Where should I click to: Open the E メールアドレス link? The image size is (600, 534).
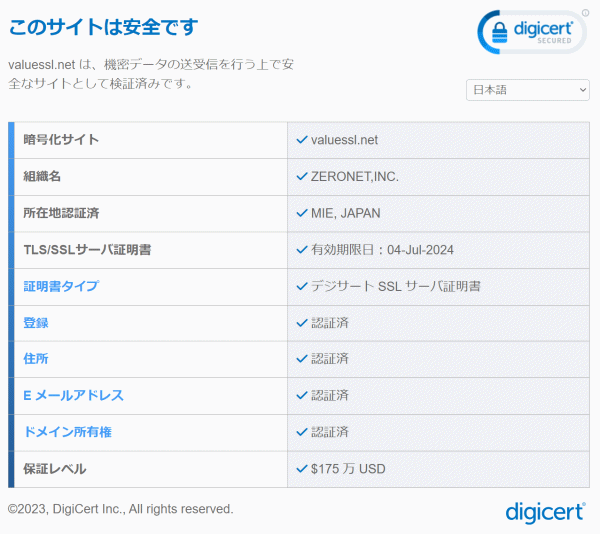click(x=73, y=395)
